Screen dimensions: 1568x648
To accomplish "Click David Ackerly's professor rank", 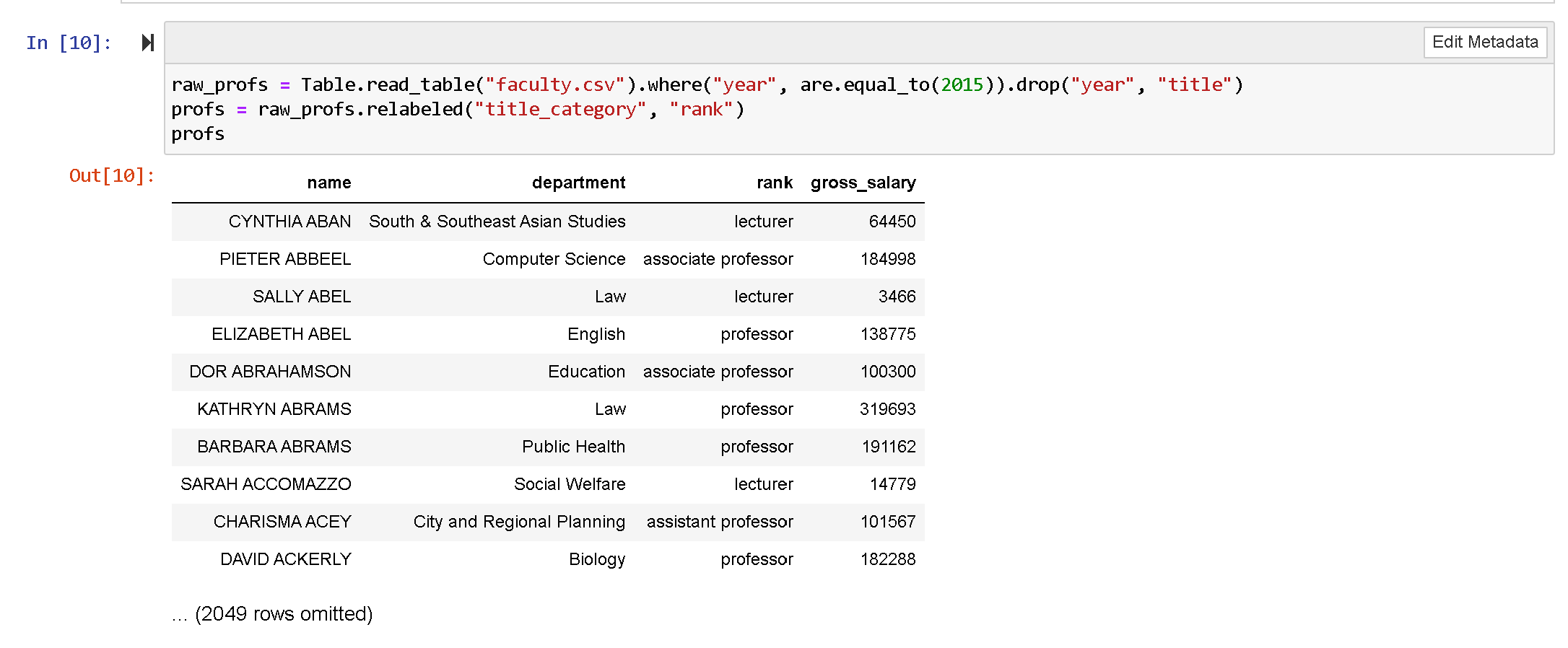I will click(x=757, y=559).
